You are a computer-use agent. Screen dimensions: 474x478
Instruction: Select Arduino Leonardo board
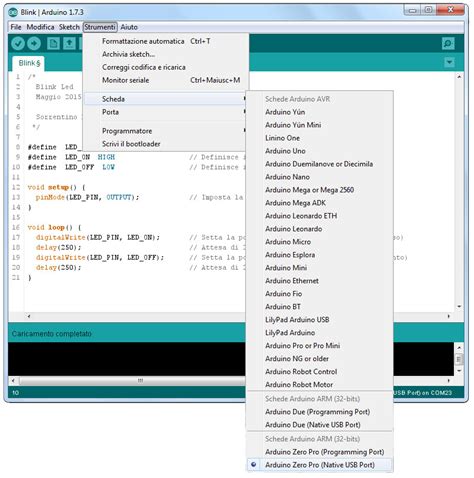point(320,229)
